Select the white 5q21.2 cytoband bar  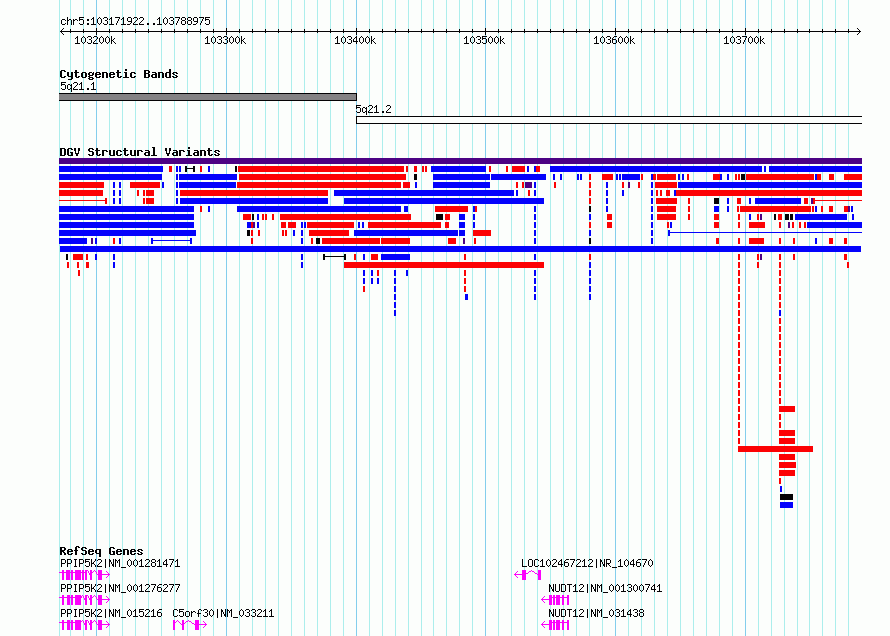(609, 120)
